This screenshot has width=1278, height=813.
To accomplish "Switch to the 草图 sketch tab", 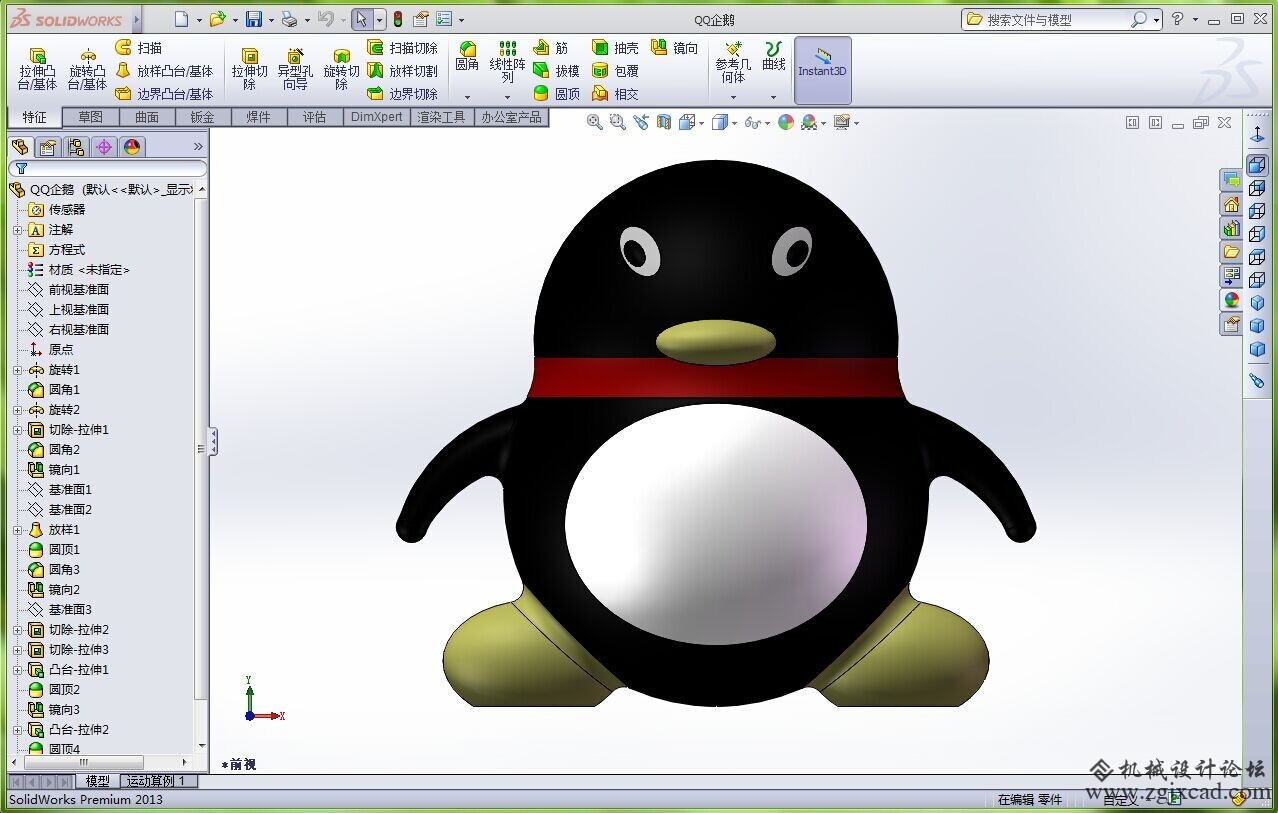I will click(x=90, y=117).
